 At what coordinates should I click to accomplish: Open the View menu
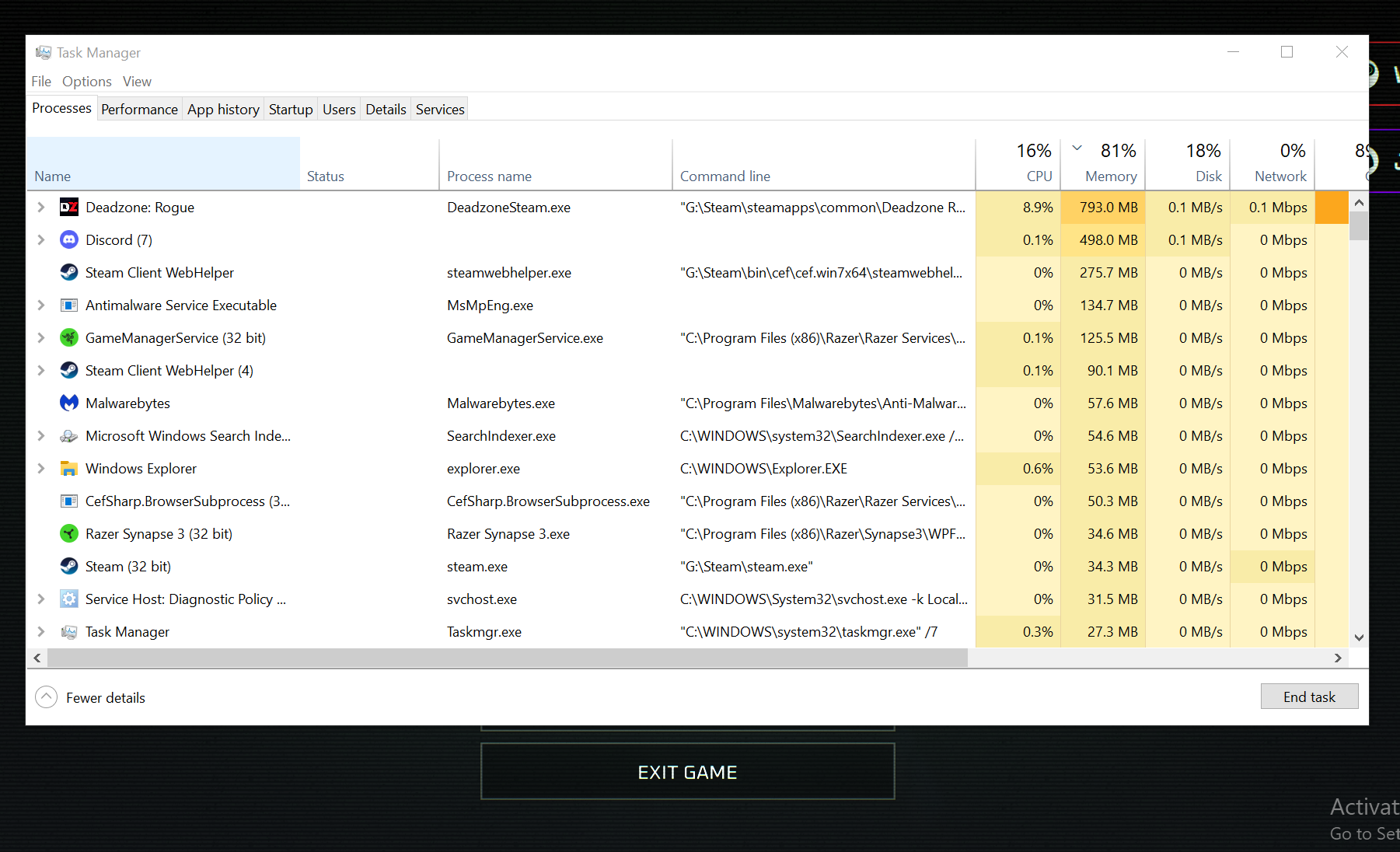(137, 82)
